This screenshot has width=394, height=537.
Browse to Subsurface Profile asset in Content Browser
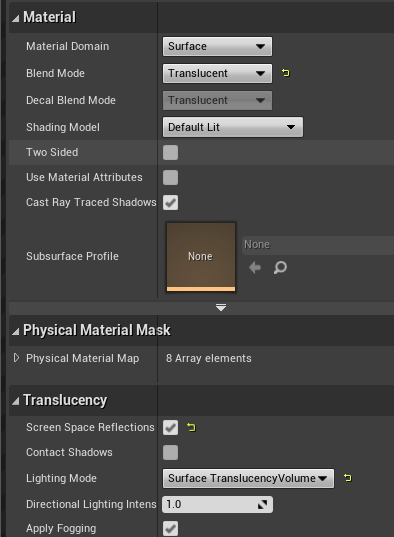coord(280,267)
